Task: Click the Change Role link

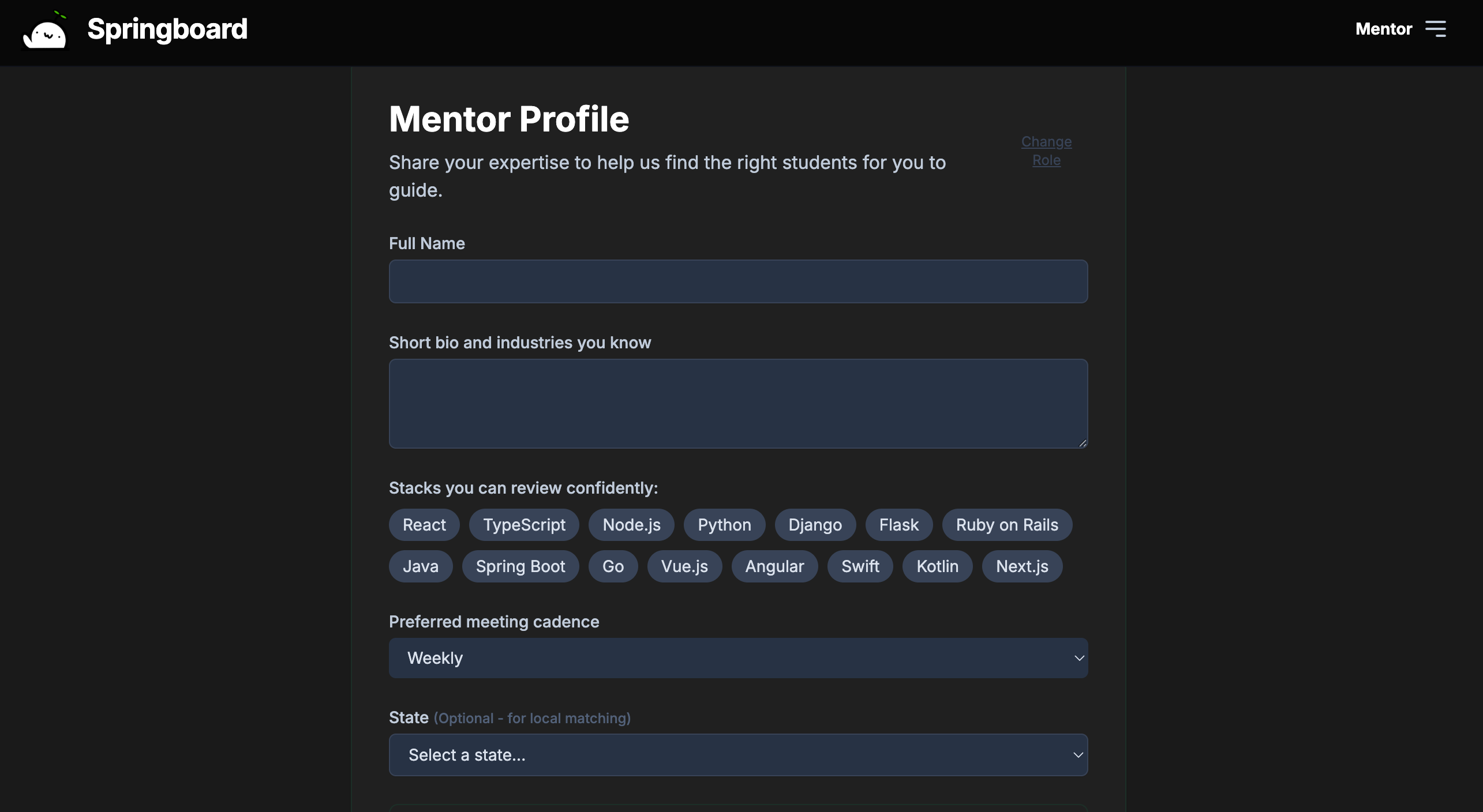Action: coord(1046,151)
